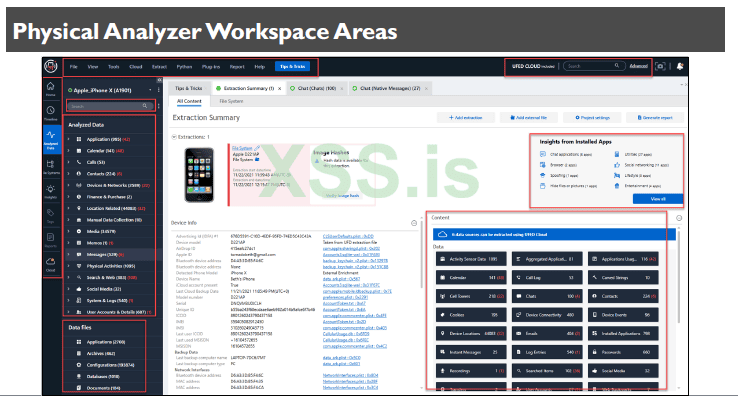Switch to the File System sub-tab
The width and height of the screenshot is (738, 414).
click(231, 101)
